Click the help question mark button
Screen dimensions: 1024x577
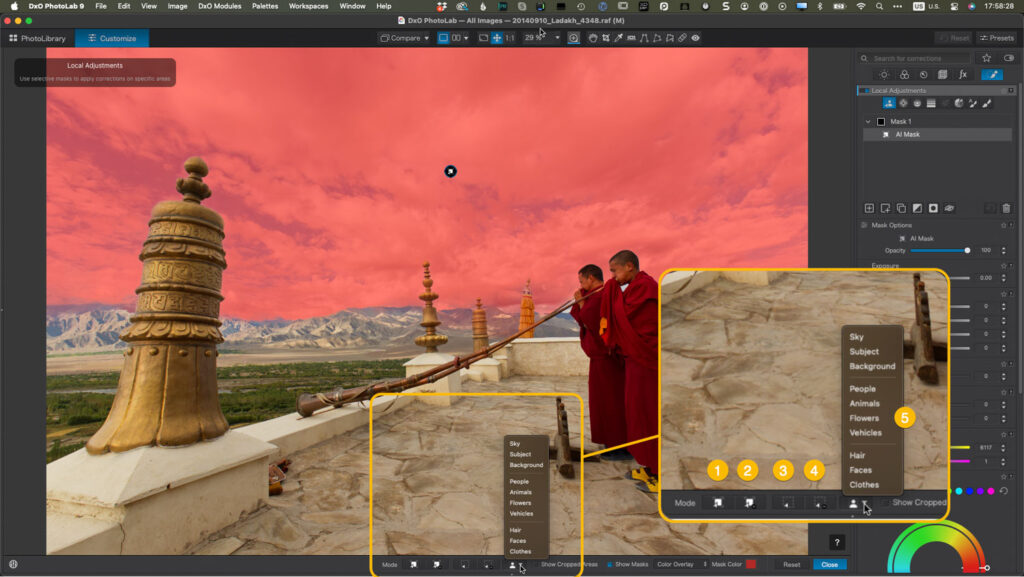[837, 542]
